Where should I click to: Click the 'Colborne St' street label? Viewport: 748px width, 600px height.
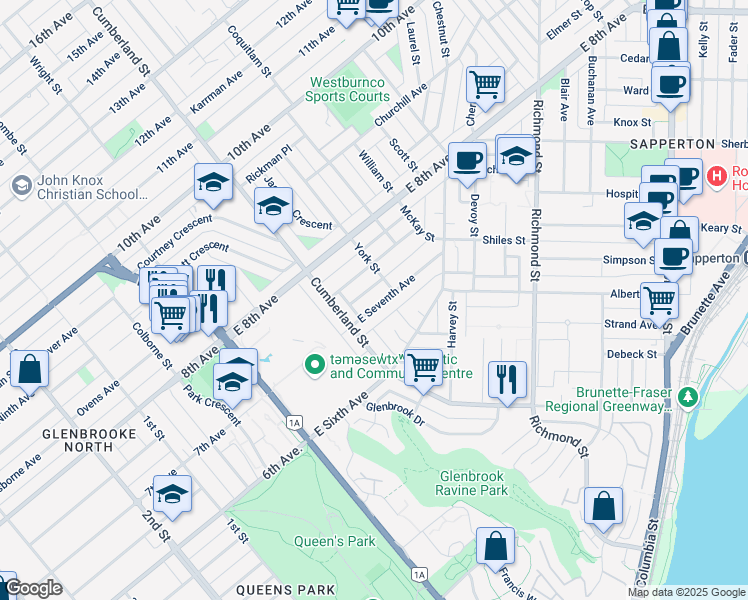pyautogui.click(x=152, y=346)
